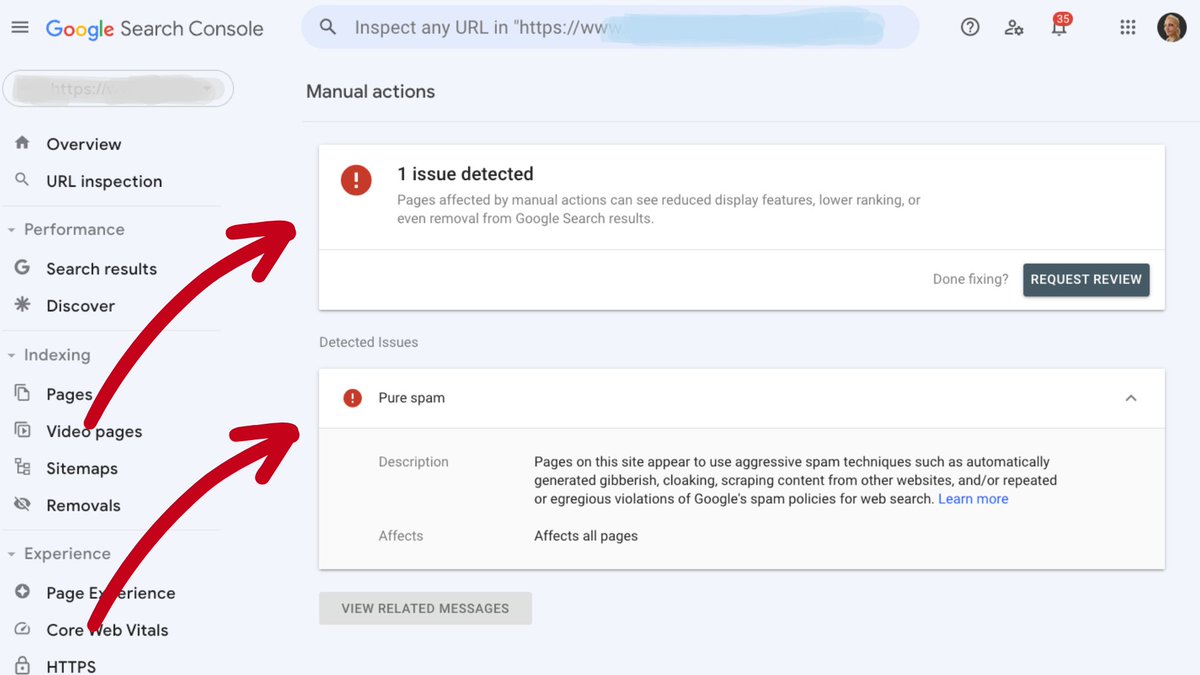Open the Google apps grid

coord(1128,27)
